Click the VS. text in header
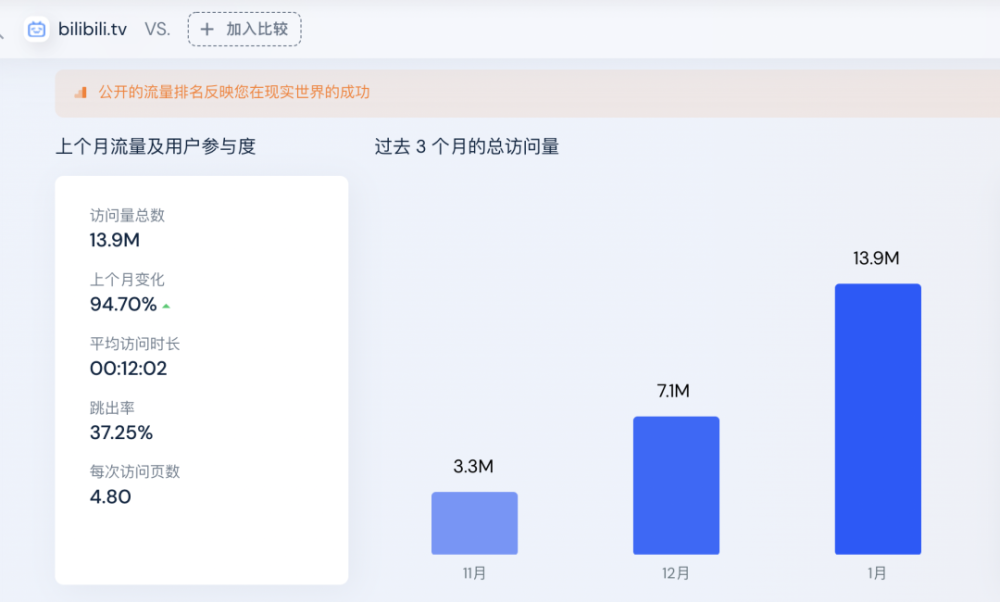Image resolution: width=1000 pixels, height=602 pixels. coord(157,29)
